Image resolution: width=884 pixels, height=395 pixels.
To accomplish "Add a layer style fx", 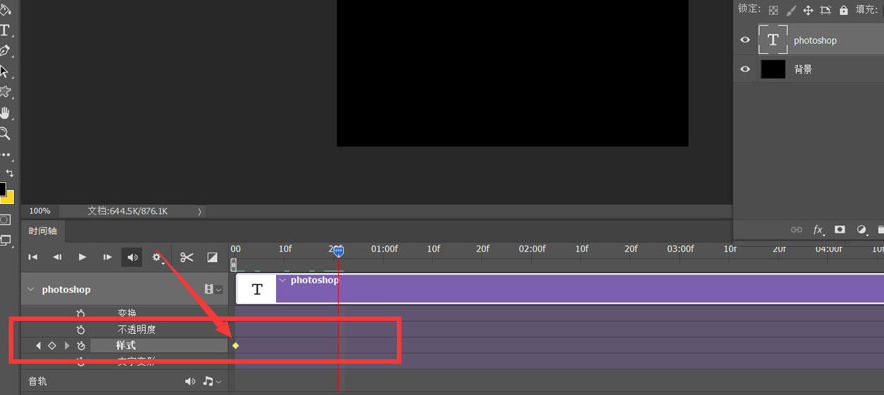I will click(818, 229).
